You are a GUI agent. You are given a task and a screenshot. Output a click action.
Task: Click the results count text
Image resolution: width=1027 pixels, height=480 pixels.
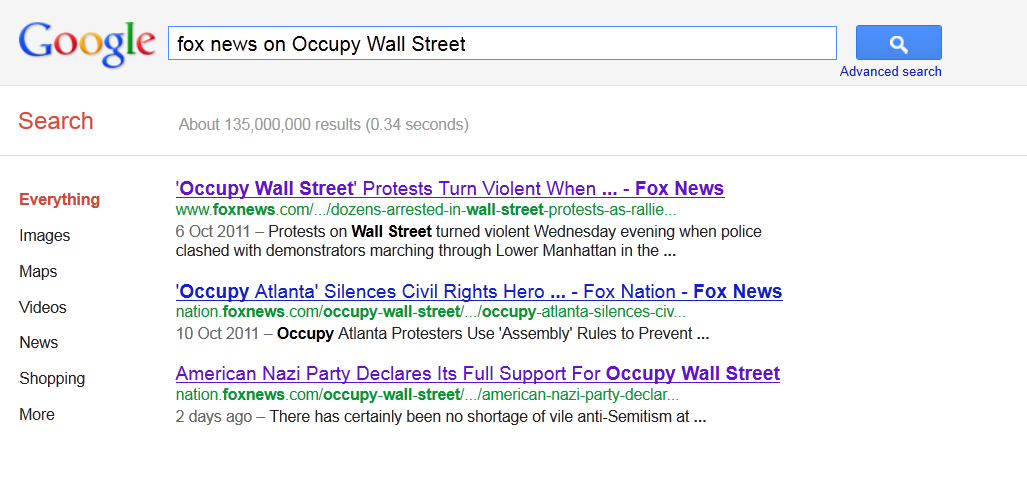[324, 124]
